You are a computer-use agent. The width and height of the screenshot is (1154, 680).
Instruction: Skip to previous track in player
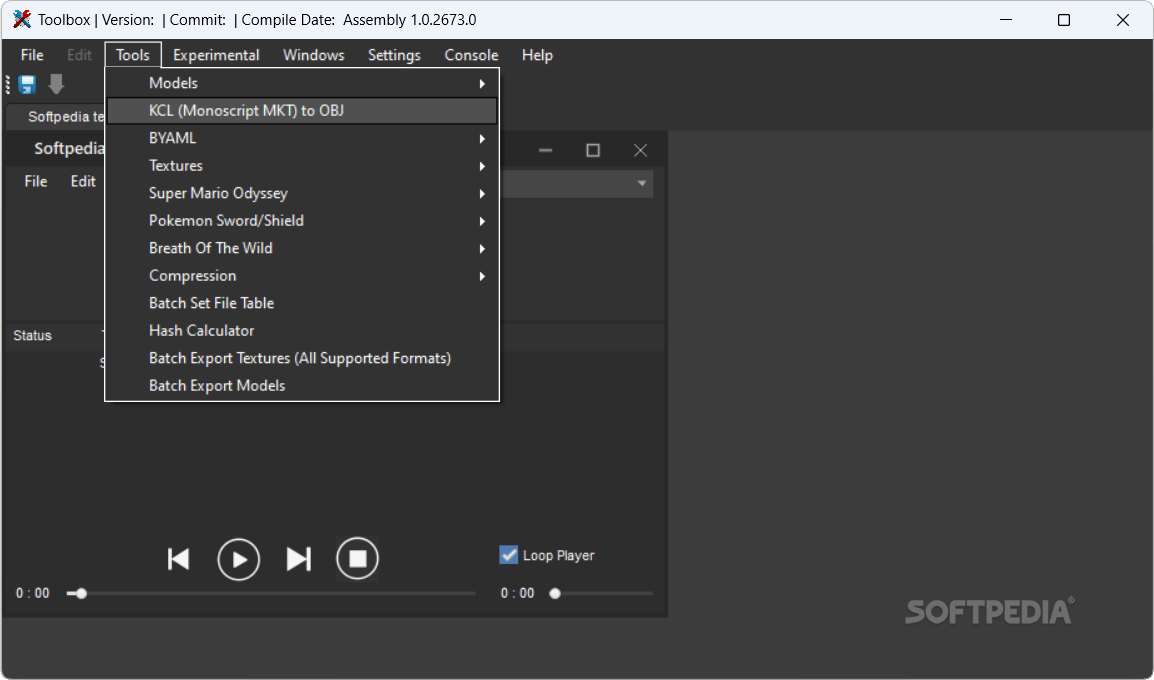178,559
